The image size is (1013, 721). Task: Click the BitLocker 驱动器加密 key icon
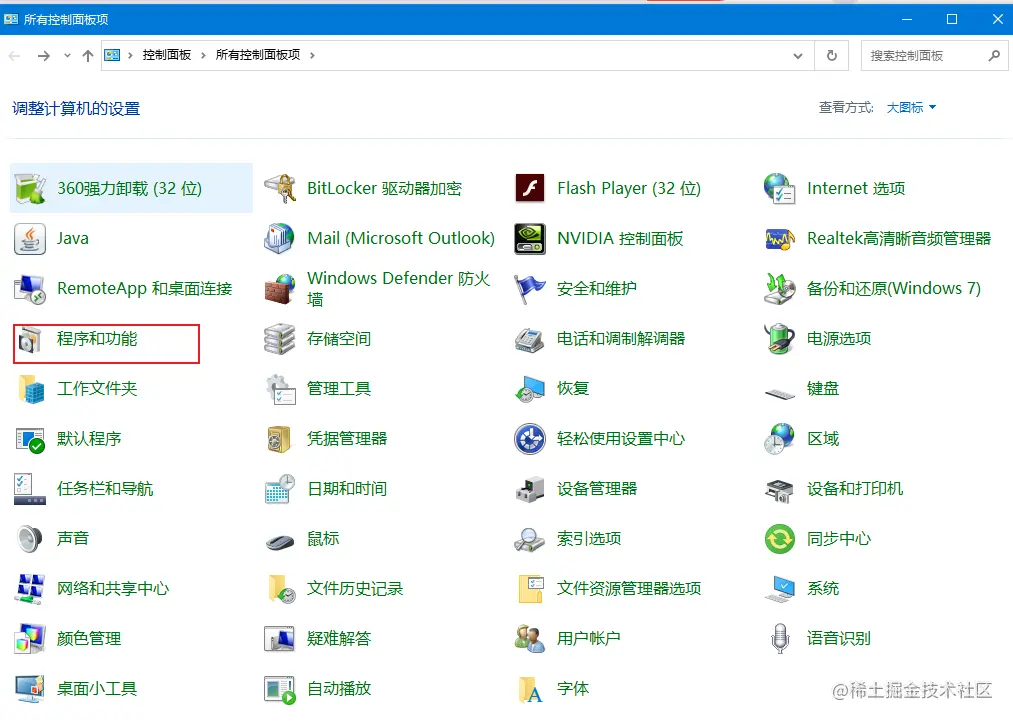tap(280, 189)
